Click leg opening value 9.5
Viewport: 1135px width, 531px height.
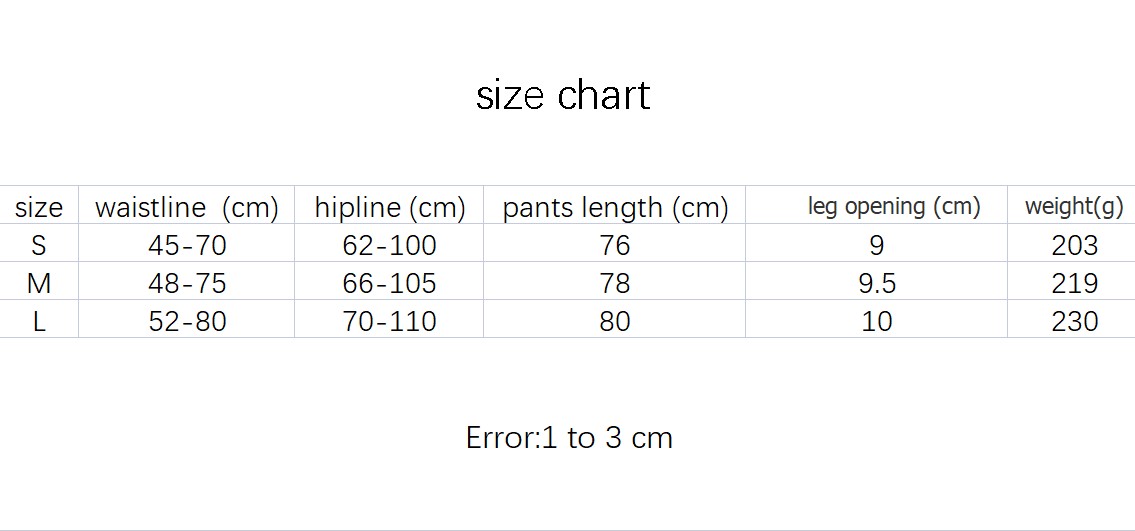(x=877, y=283)
